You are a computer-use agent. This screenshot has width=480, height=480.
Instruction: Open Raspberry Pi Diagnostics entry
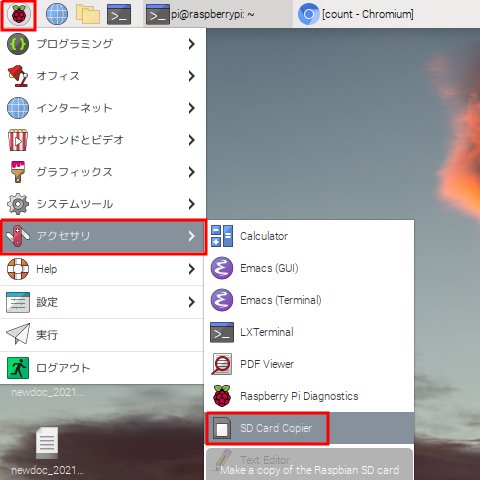pos(309,396)
